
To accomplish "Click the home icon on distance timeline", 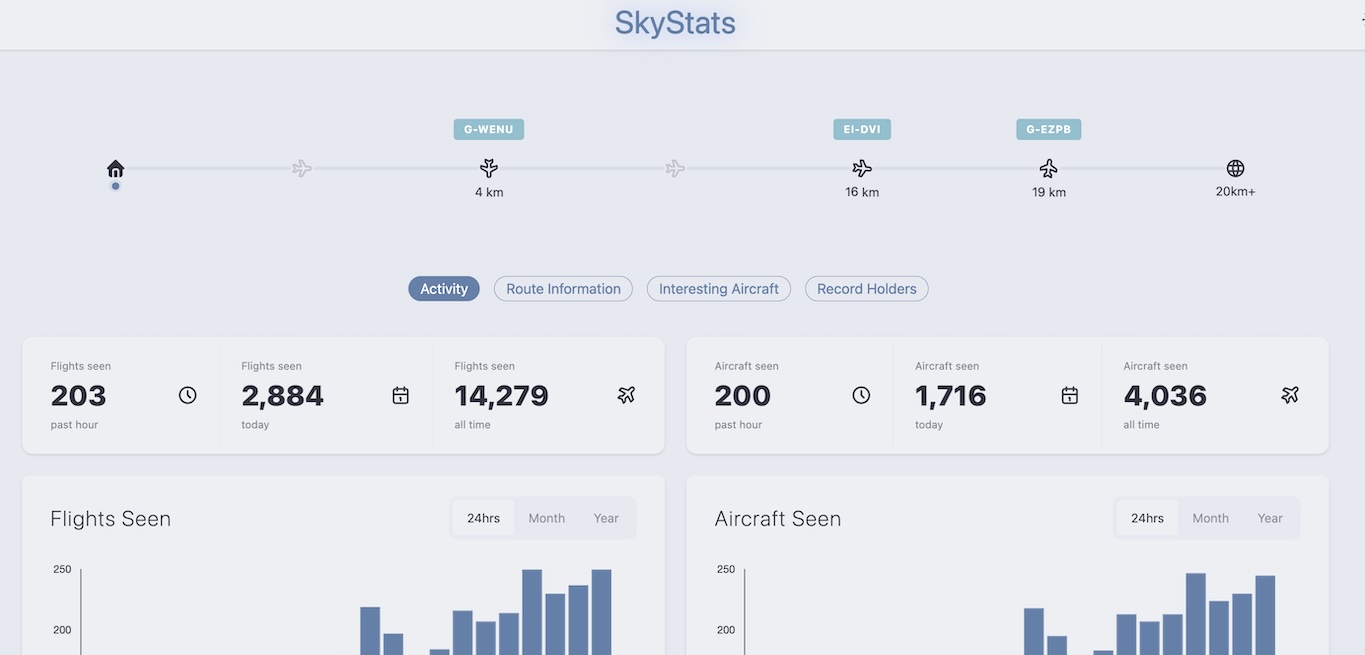I will (116, 169).
